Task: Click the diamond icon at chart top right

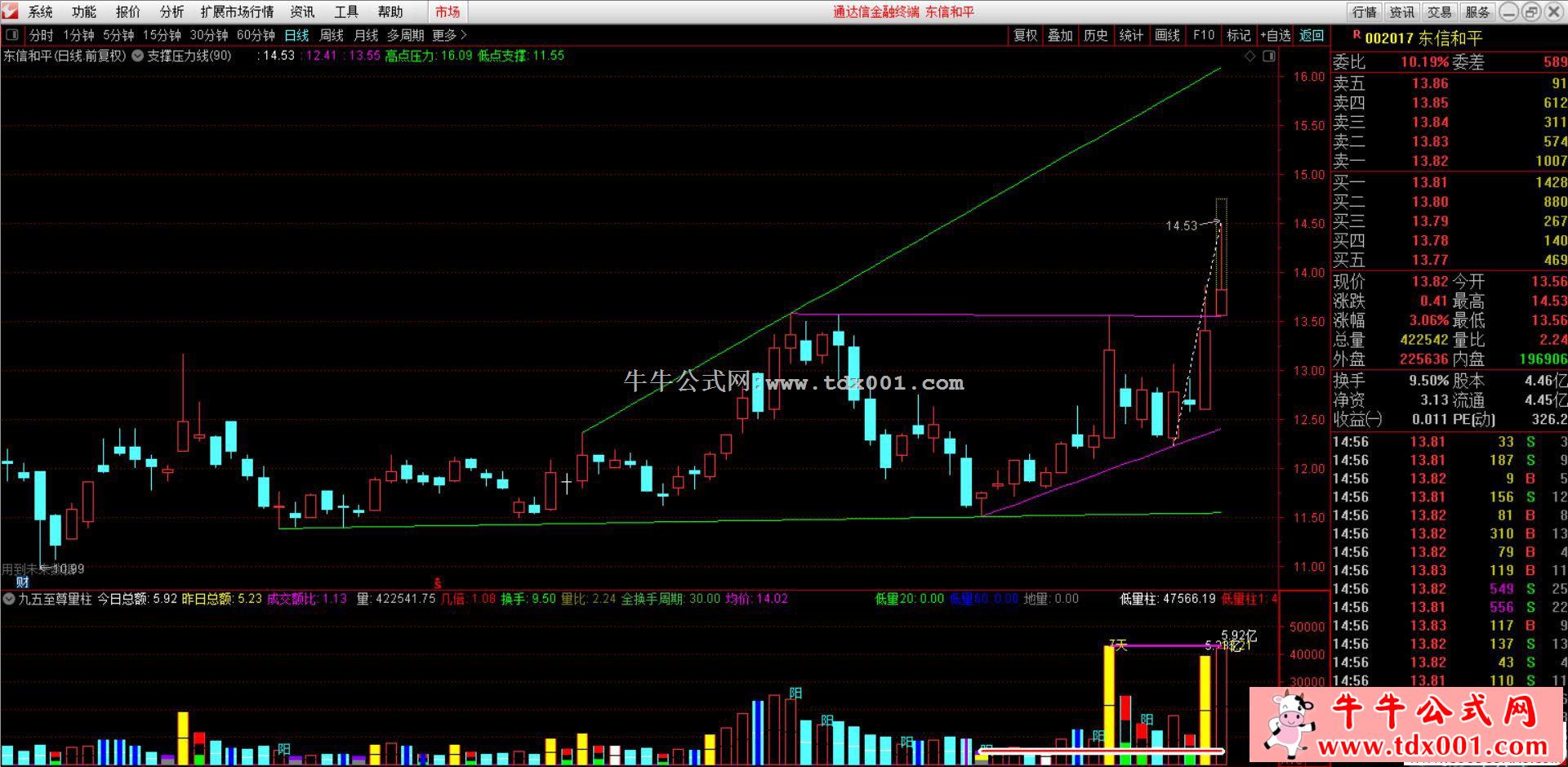Action: 1249,56
